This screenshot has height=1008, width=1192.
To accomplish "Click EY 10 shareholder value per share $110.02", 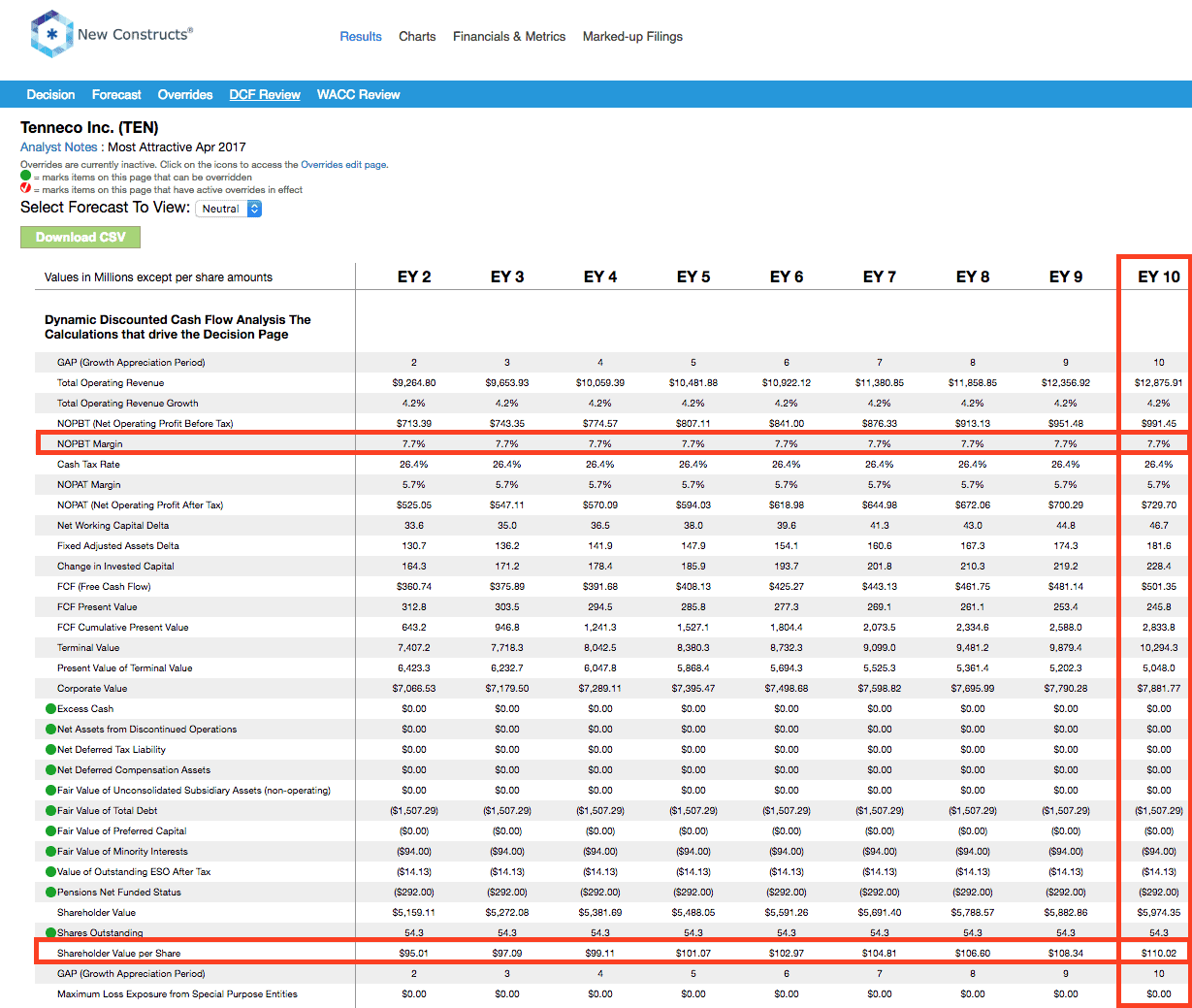I will (1159, 954).
